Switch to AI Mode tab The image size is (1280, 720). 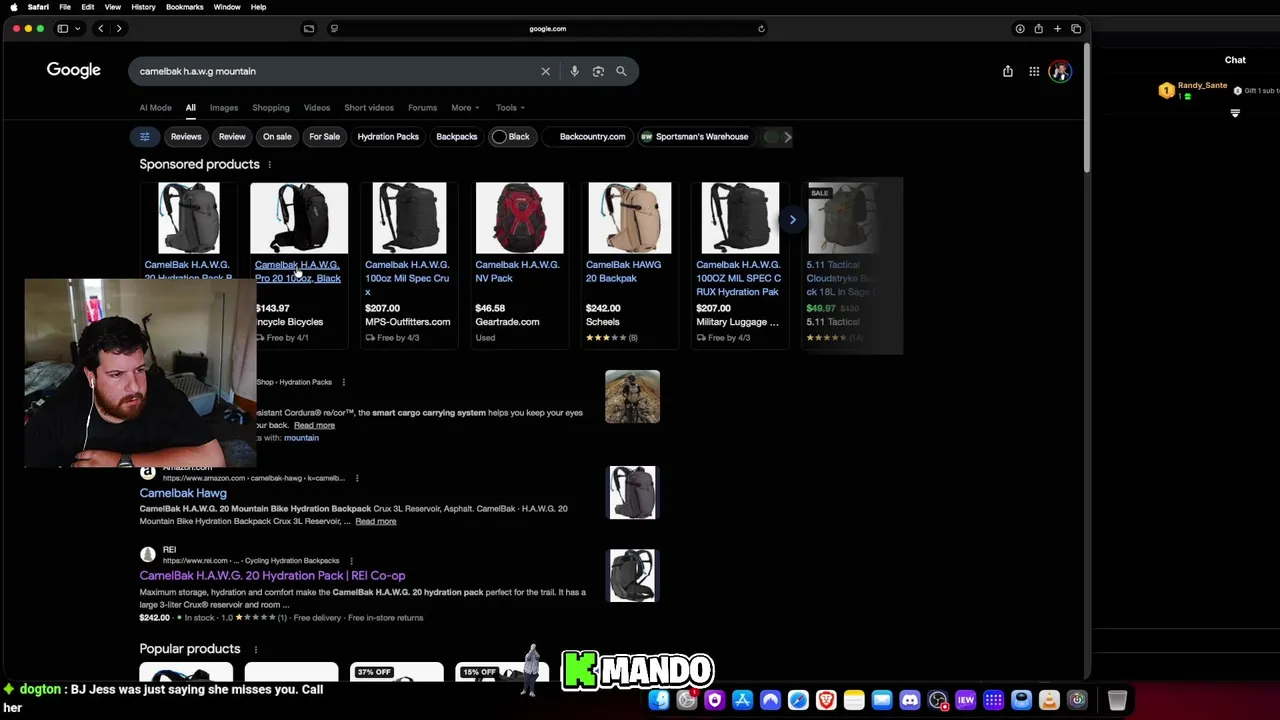click(x=155, y=108)
